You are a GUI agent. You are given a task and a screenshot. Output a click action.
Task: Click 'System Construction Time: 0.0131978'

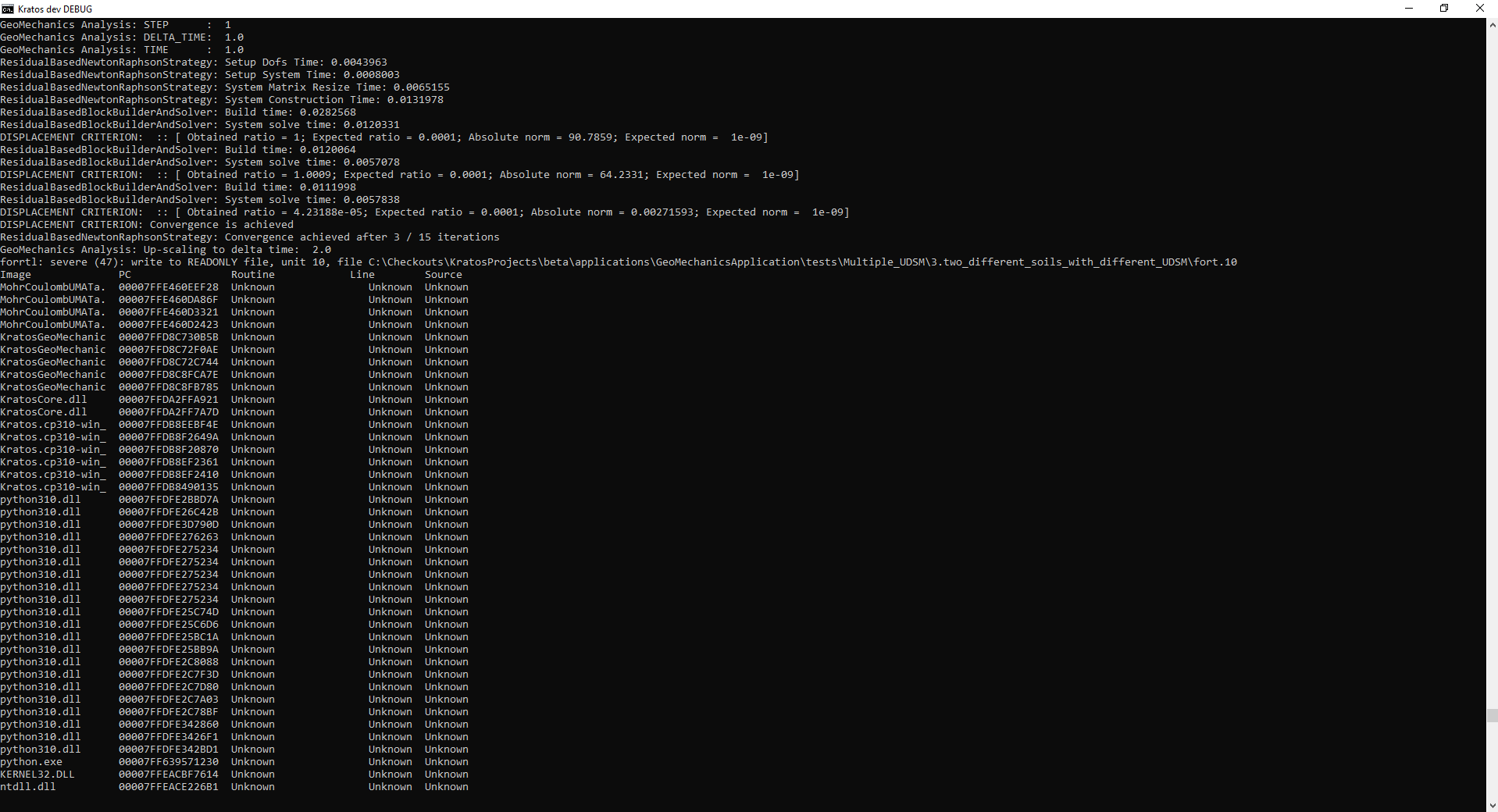point(334,100)
